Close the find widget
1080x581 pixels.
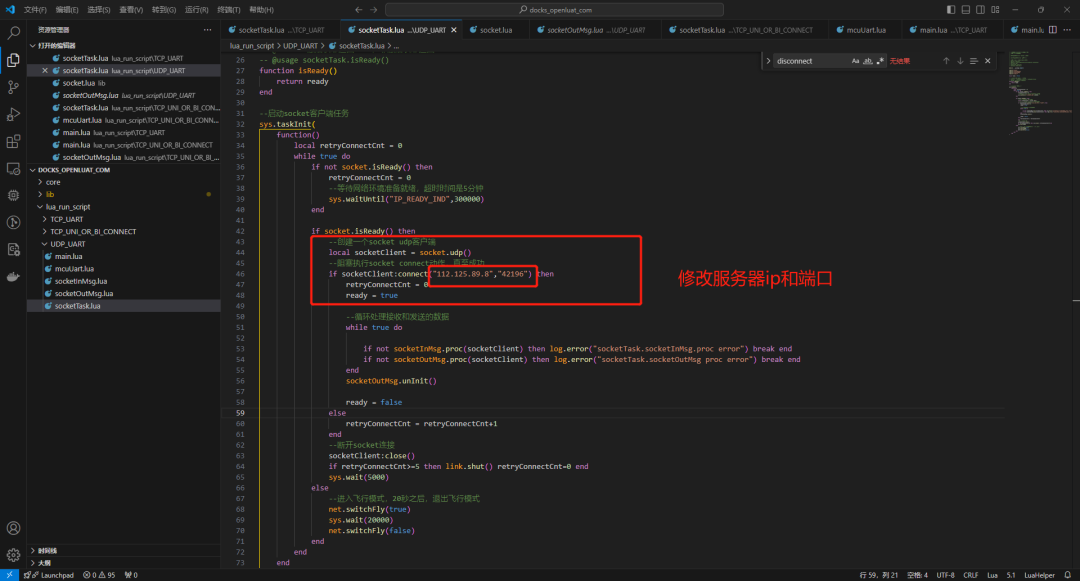[x=988, y=61]
